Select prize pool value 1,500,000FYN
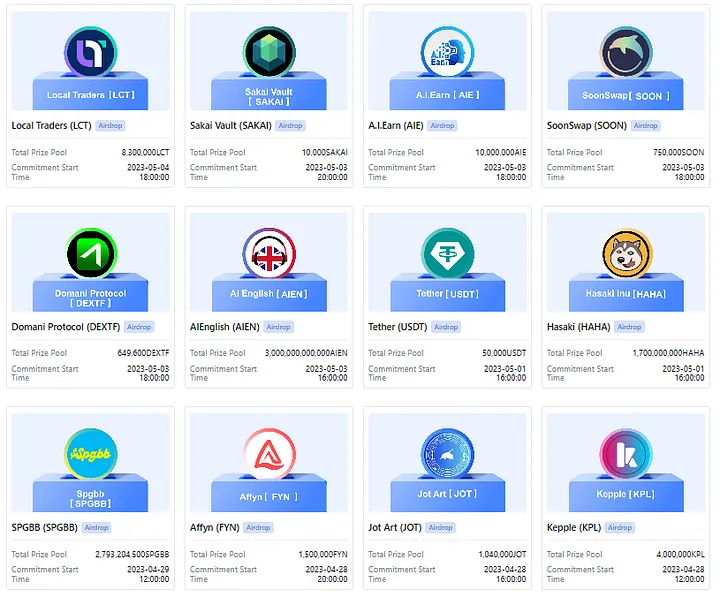The image size is (720, 596). pyautogui.click(x=323, y=554)
